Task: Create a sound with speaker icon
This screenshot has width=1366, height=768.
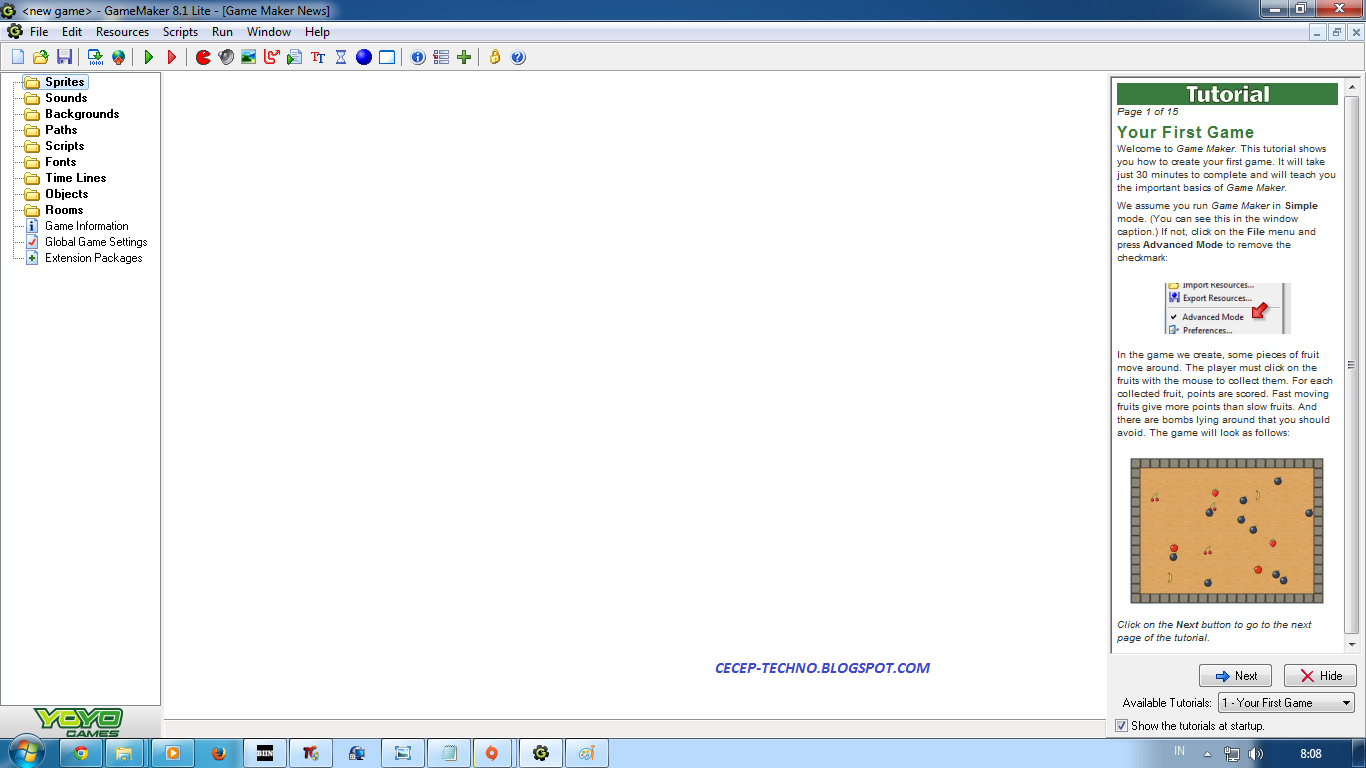Action: pyautogui.click(x=226, y=57)
